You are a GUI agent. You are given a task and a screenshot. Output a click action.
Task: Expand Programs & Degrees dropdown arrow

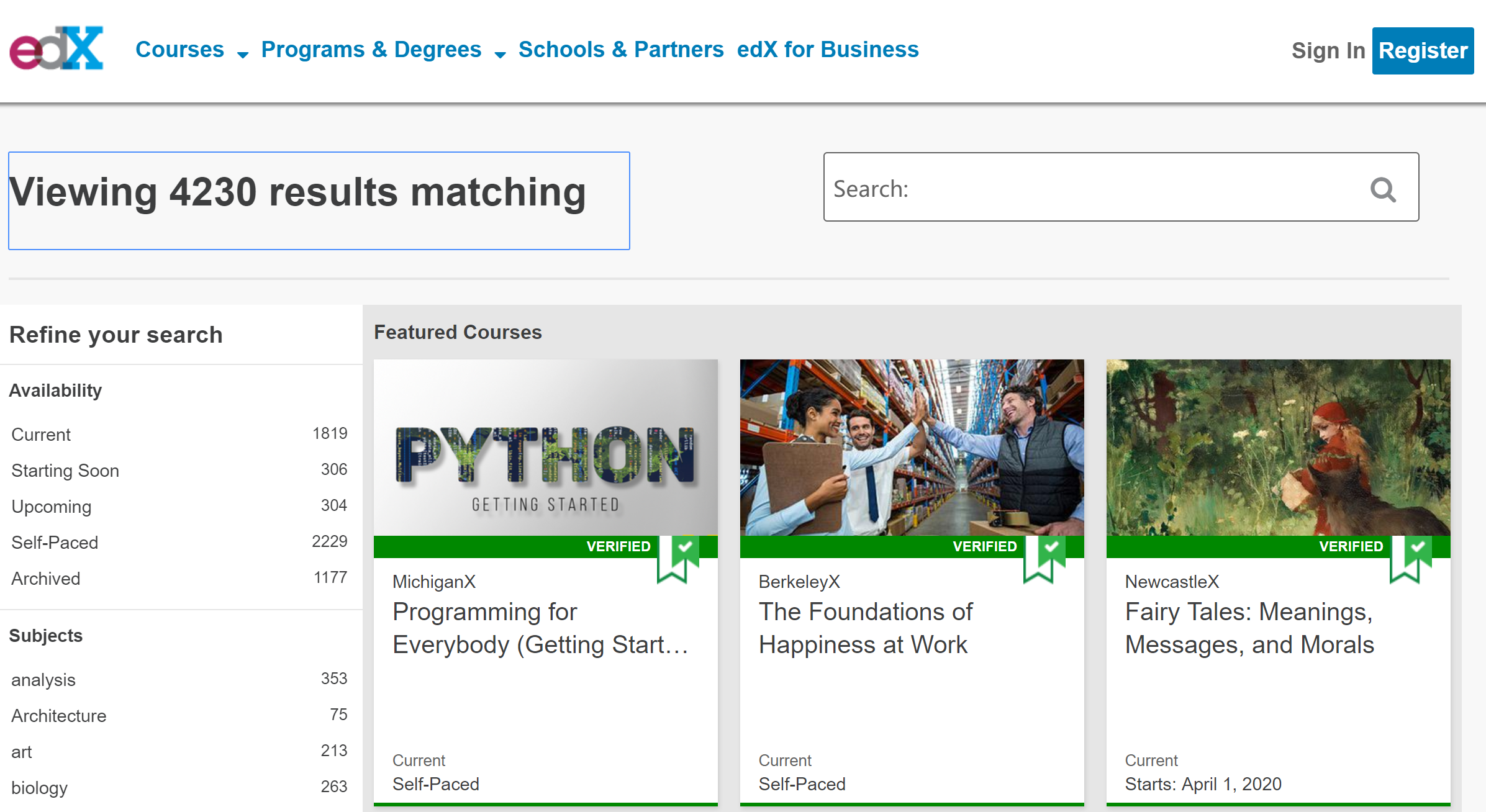[x=500, y=55]
